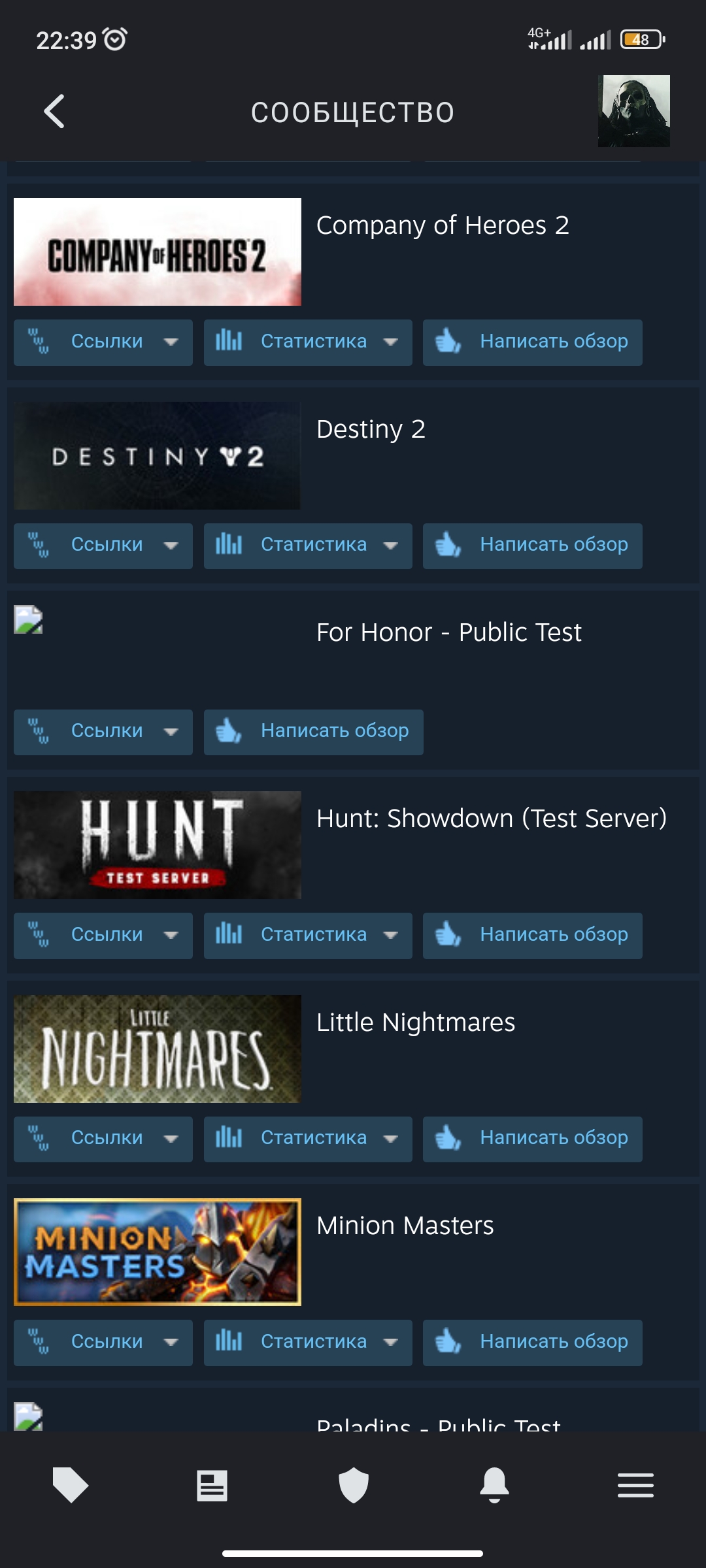Expand Ссылки dropdown for Company of Heroes 2
706x1568 pixels.
tap(103, 342)
